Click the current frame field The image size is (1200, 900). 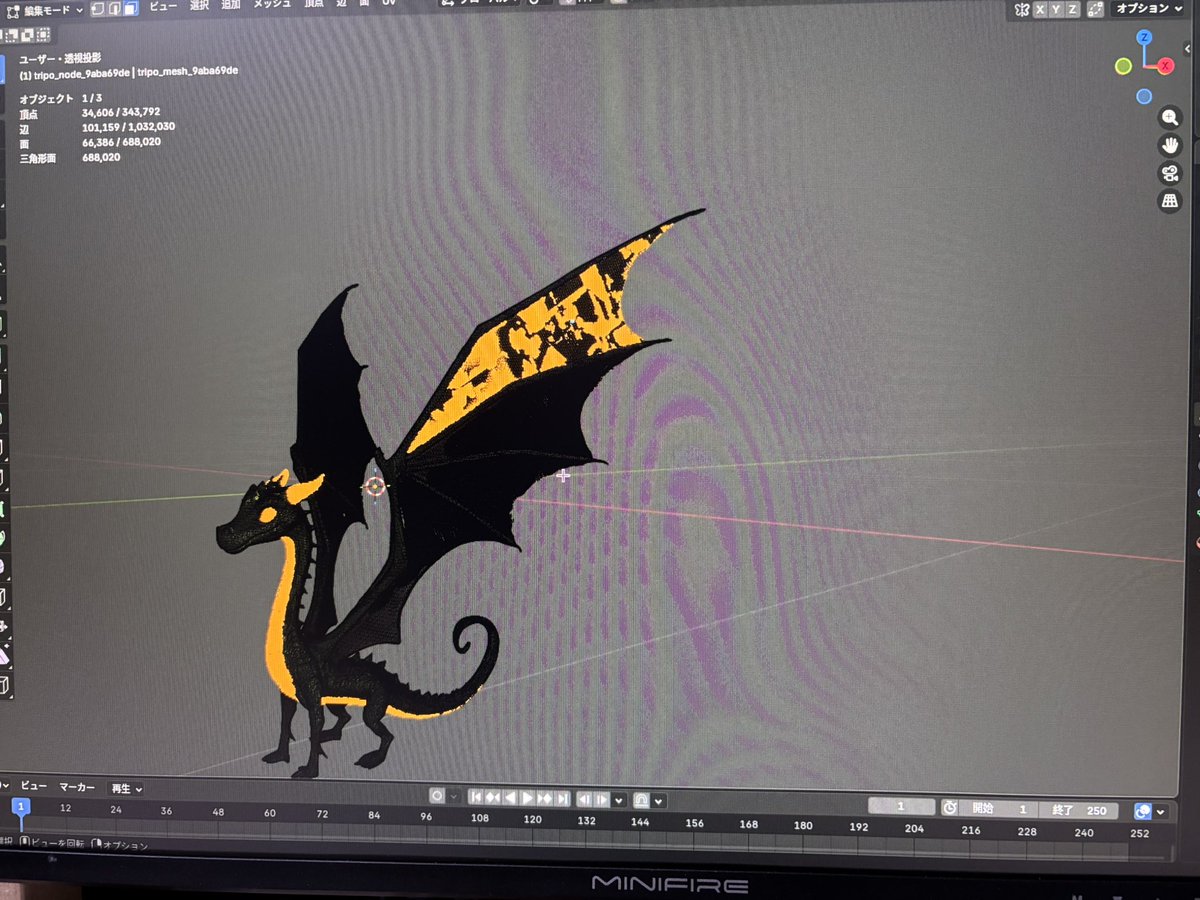[x=901, y=806]
